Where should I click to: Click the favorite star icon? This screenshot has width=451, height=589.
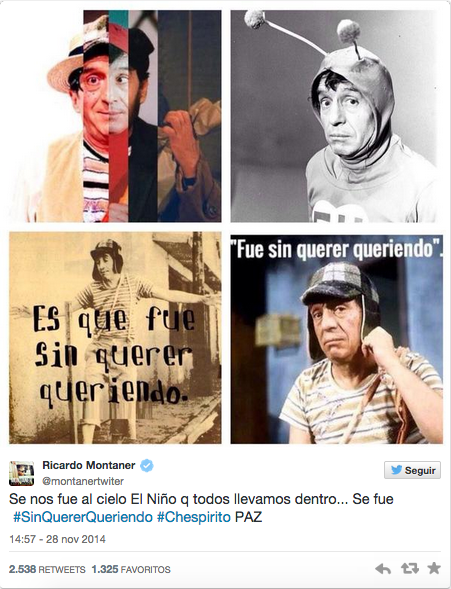(x=434, y=568)
